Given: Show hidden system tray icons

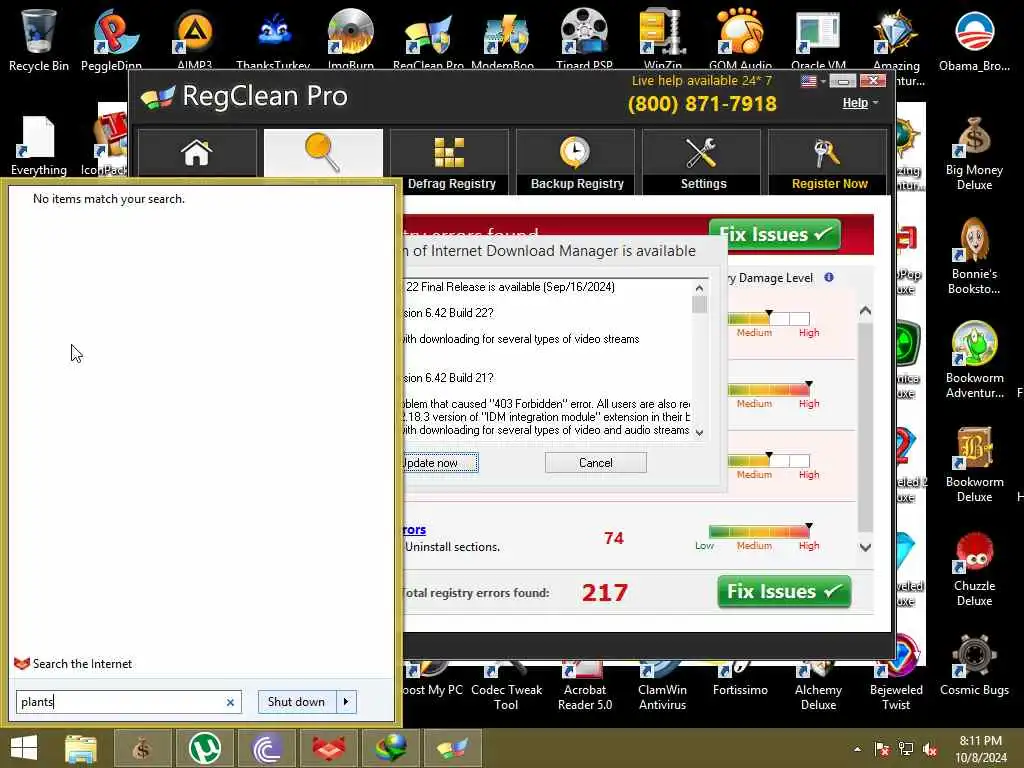Looking at the screenshot, I should (857, 749).
